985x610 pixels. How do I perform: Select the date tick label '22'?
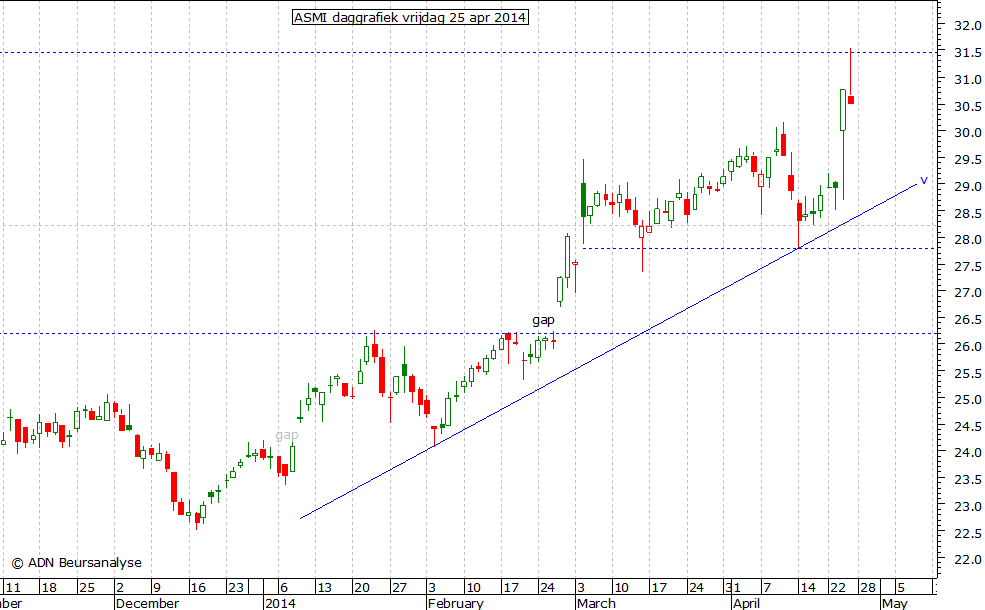838,588
